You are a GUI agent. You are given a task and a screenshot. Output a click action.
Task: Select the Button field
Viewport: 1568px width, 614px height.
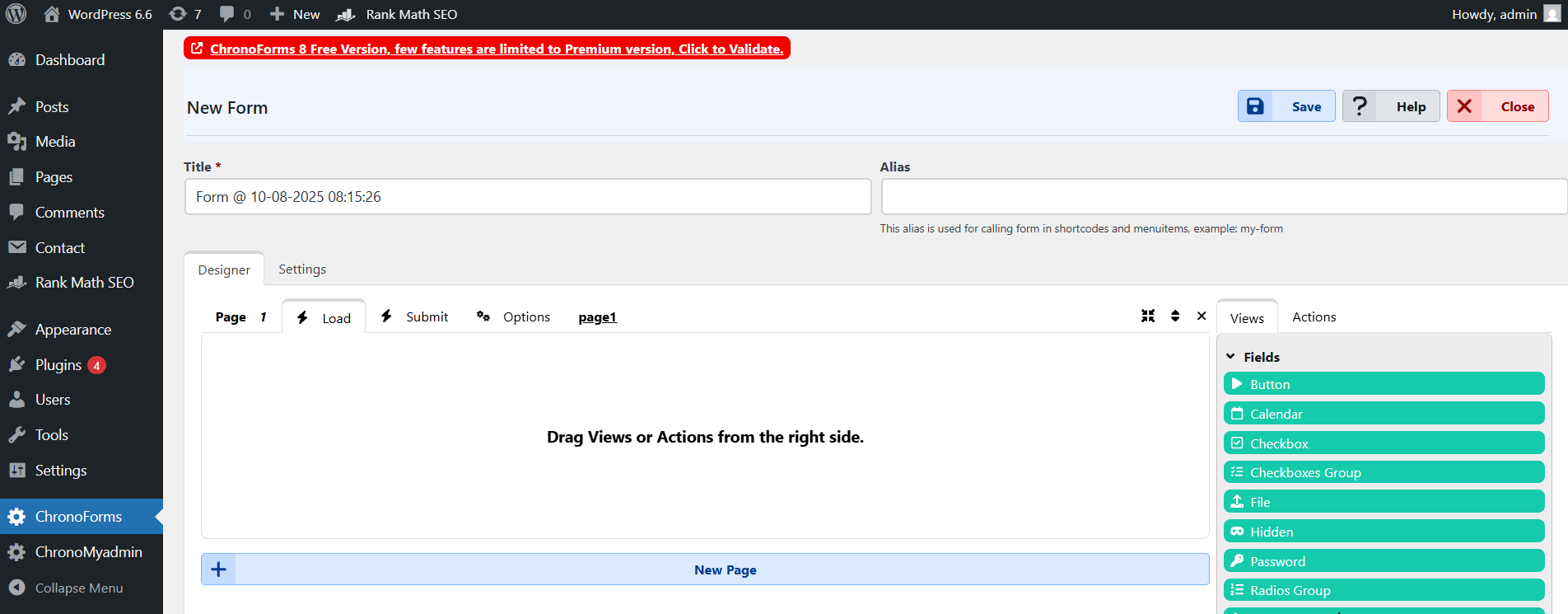pyautogui.click(x=1384, y=384)
